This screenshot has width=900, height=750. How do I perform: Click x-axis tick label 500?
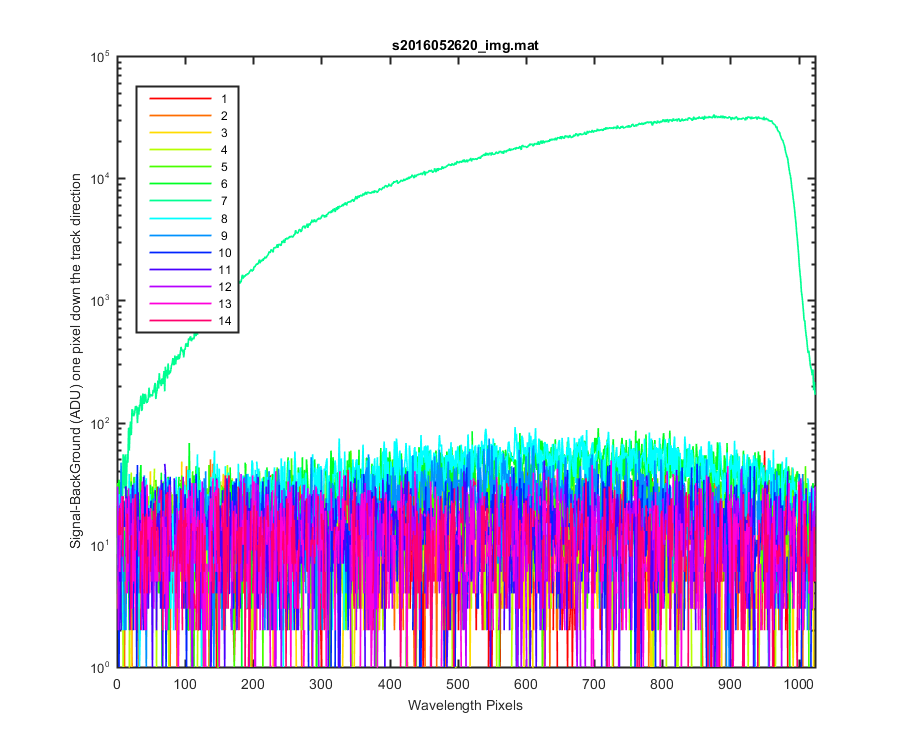[x=457, y=685]
